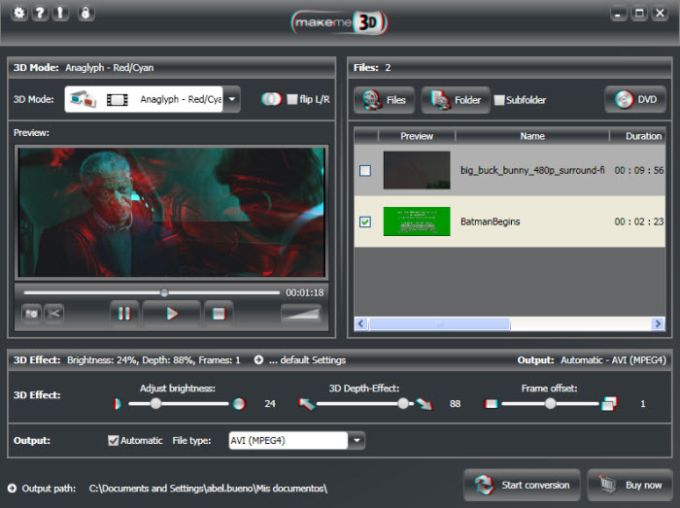The width and height of the screenshot is (680, 508).
Task: Select the BatmanBegins file name
Action: point(490,222)
